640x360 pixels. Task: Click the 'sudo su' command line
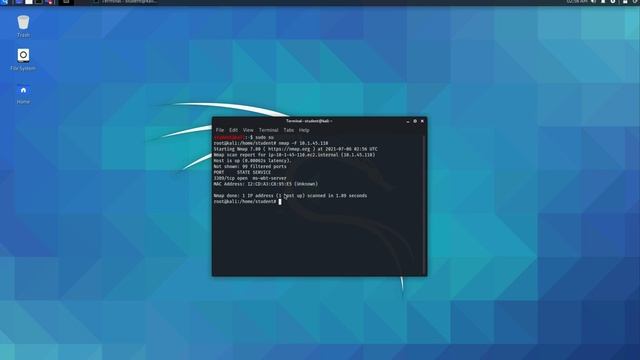[x=244, y=138]
